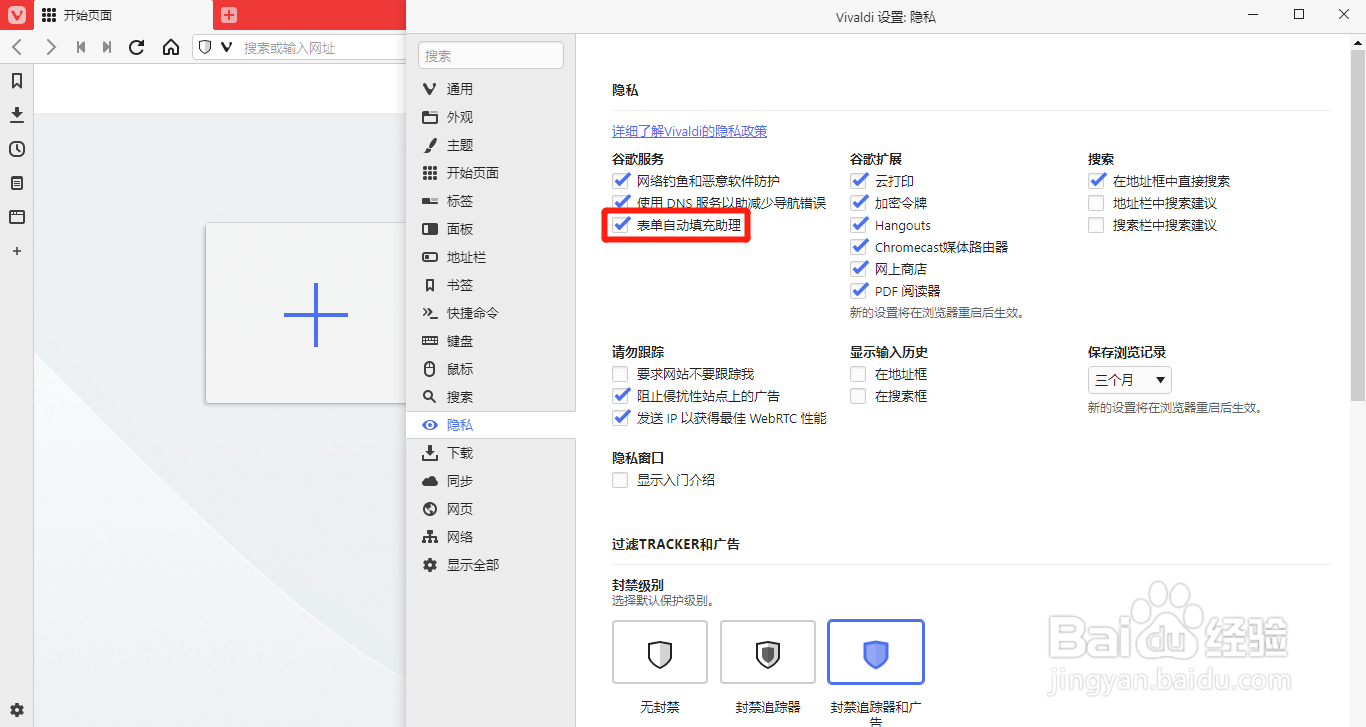The width and height of the screenshot is (1366, 727).
Task: Open the Notes panel icon
Action: (17, 183)
